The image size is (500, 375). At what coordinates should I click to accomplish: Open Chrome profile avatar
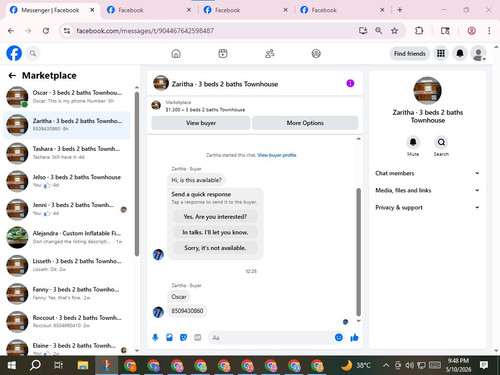471,31
